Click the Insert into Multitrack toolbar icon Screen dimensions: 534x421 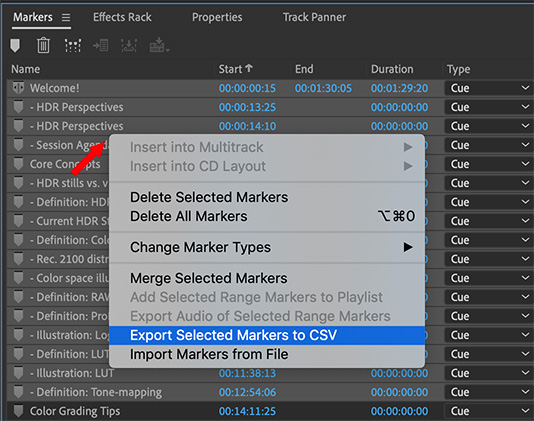click(x=159, y=45)
